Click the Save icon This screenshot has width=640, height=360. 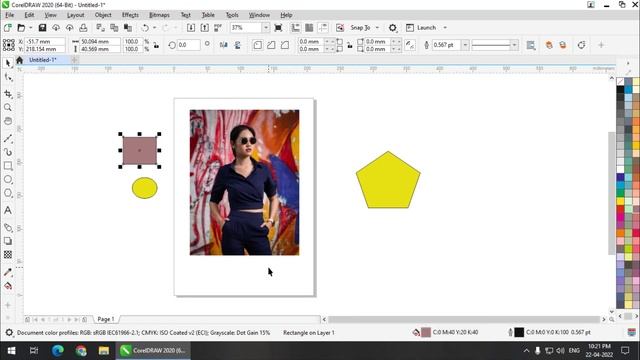coord(42,28)
